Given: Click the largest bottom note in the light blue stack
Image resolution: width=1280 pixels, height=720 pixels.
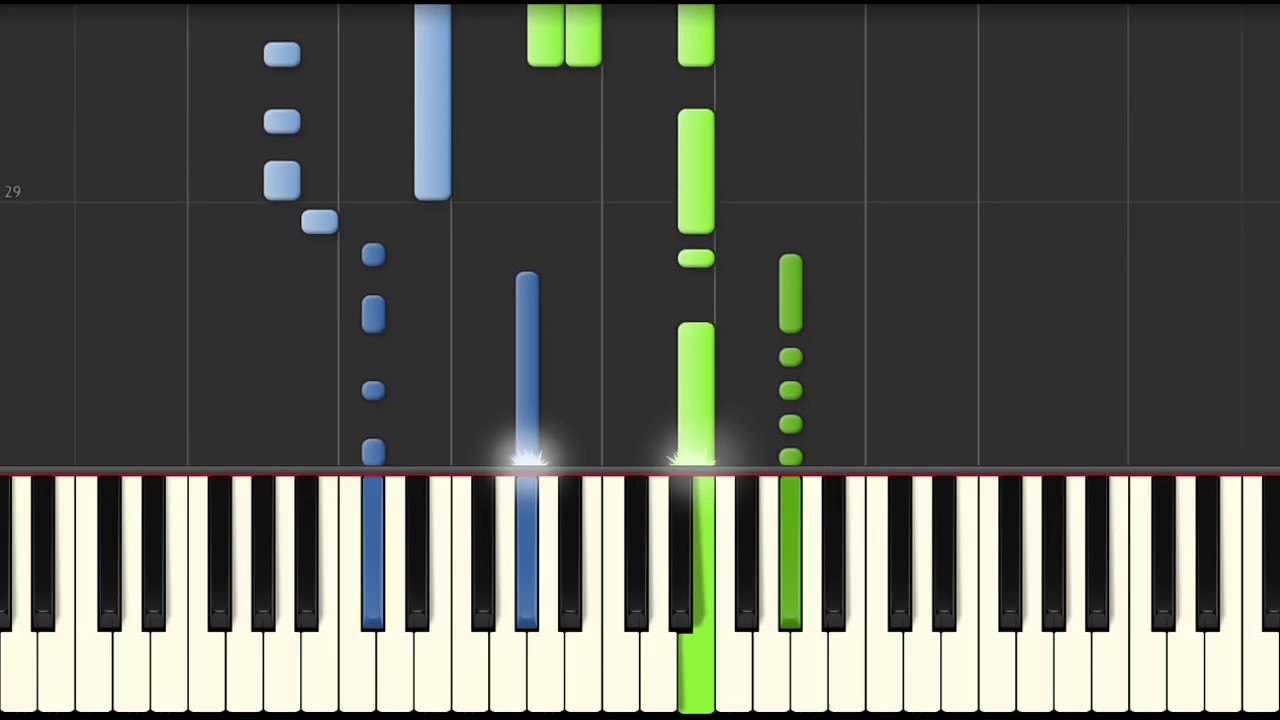Looking at the screenshot, I should [282, 180].
